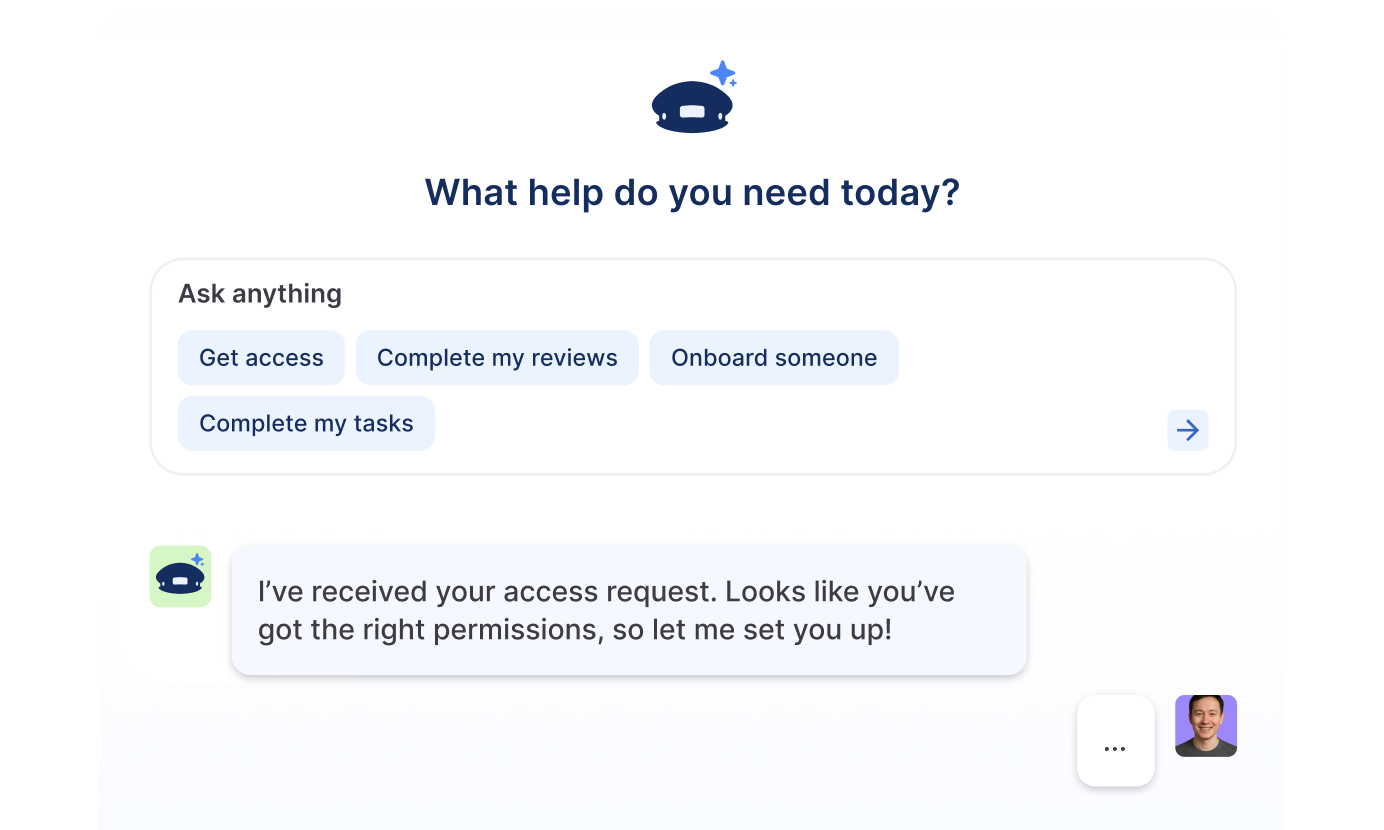
Task: Choose the Onboard someone option
Action: point(773,357)
